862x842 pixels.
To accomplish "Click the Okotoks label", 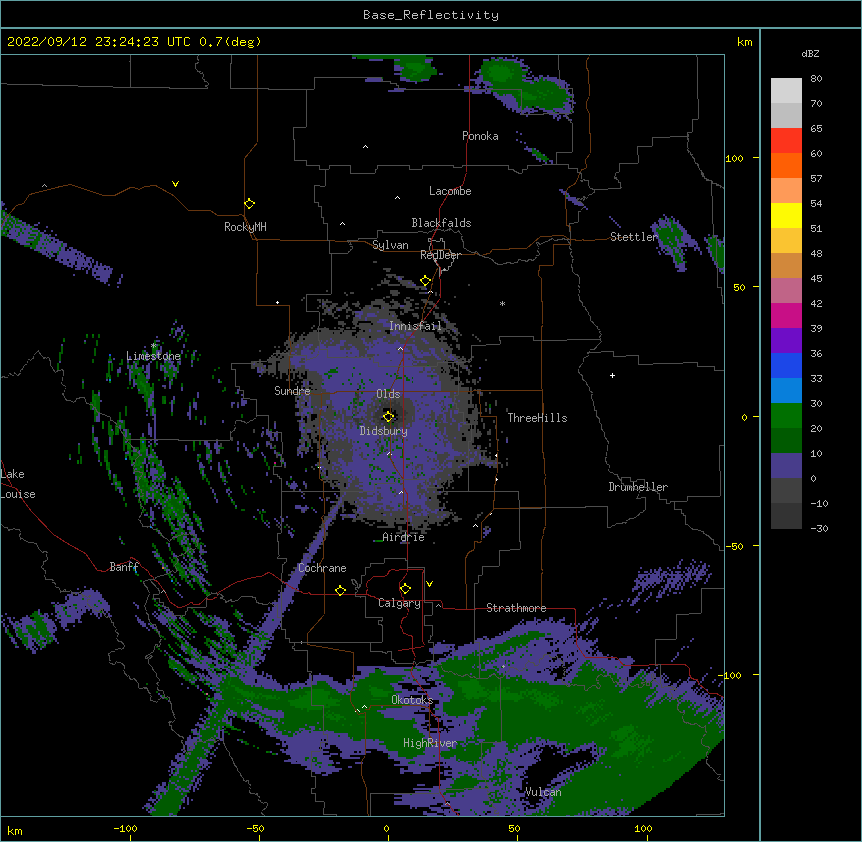I will [x=412, y=700].
